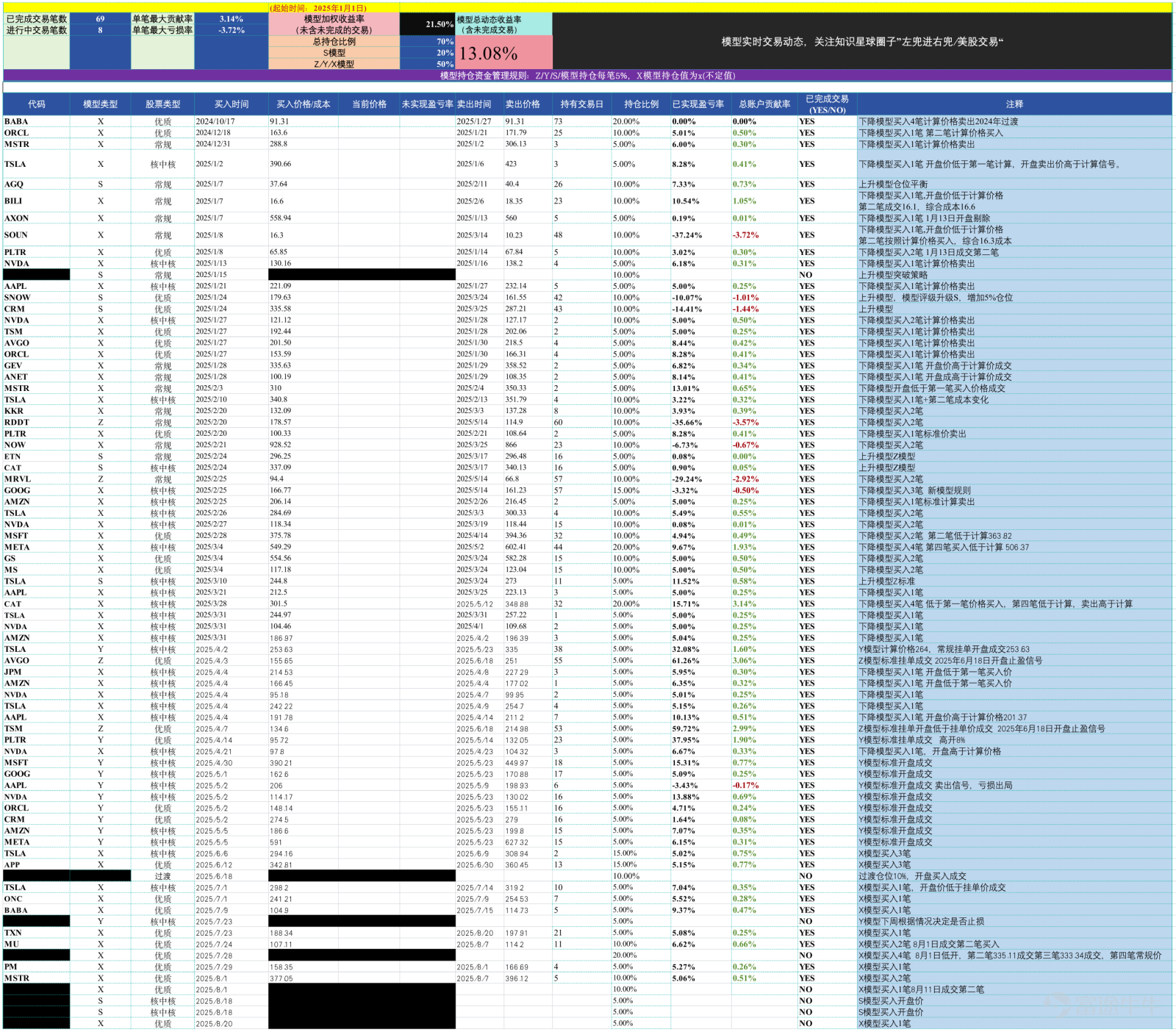Image resolution: width=1176 pixels, height=1032 pixels.
Task: Select the 模型类型 column header
Action: 101,104
